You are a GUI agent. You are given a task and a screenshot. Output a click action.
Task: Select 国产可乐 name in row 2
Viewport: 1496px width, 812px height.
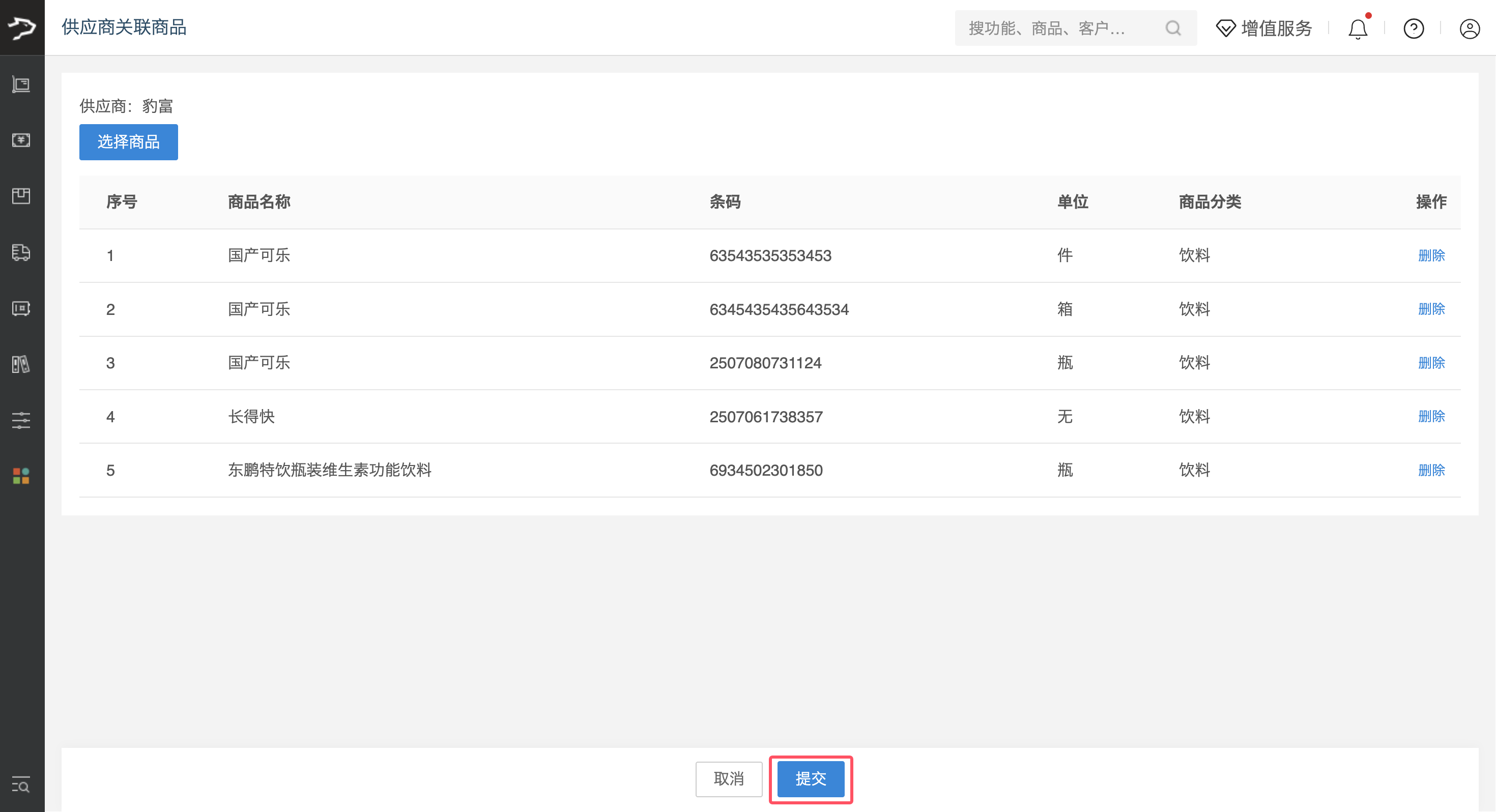point(259,309)
